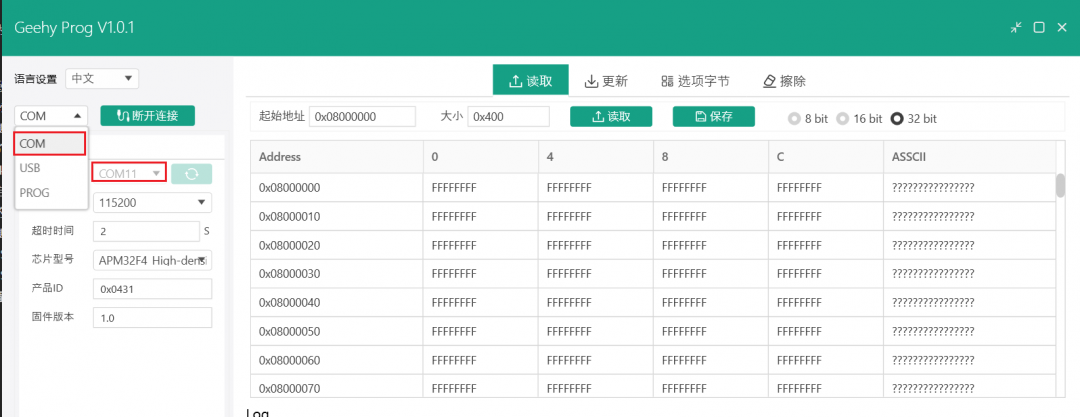The height and width of the screenshot is (417, 1080).
Task: Close the Geehy Prog window
Action: (x=1061, y=28)
